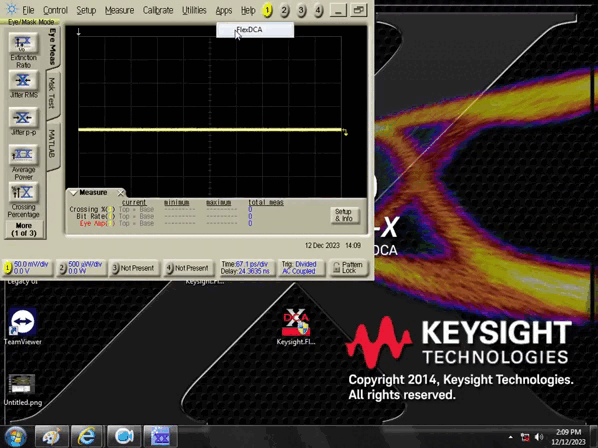Switch to the Msk Test tab
Screen dimensions: 598x448
click(53, 94)
